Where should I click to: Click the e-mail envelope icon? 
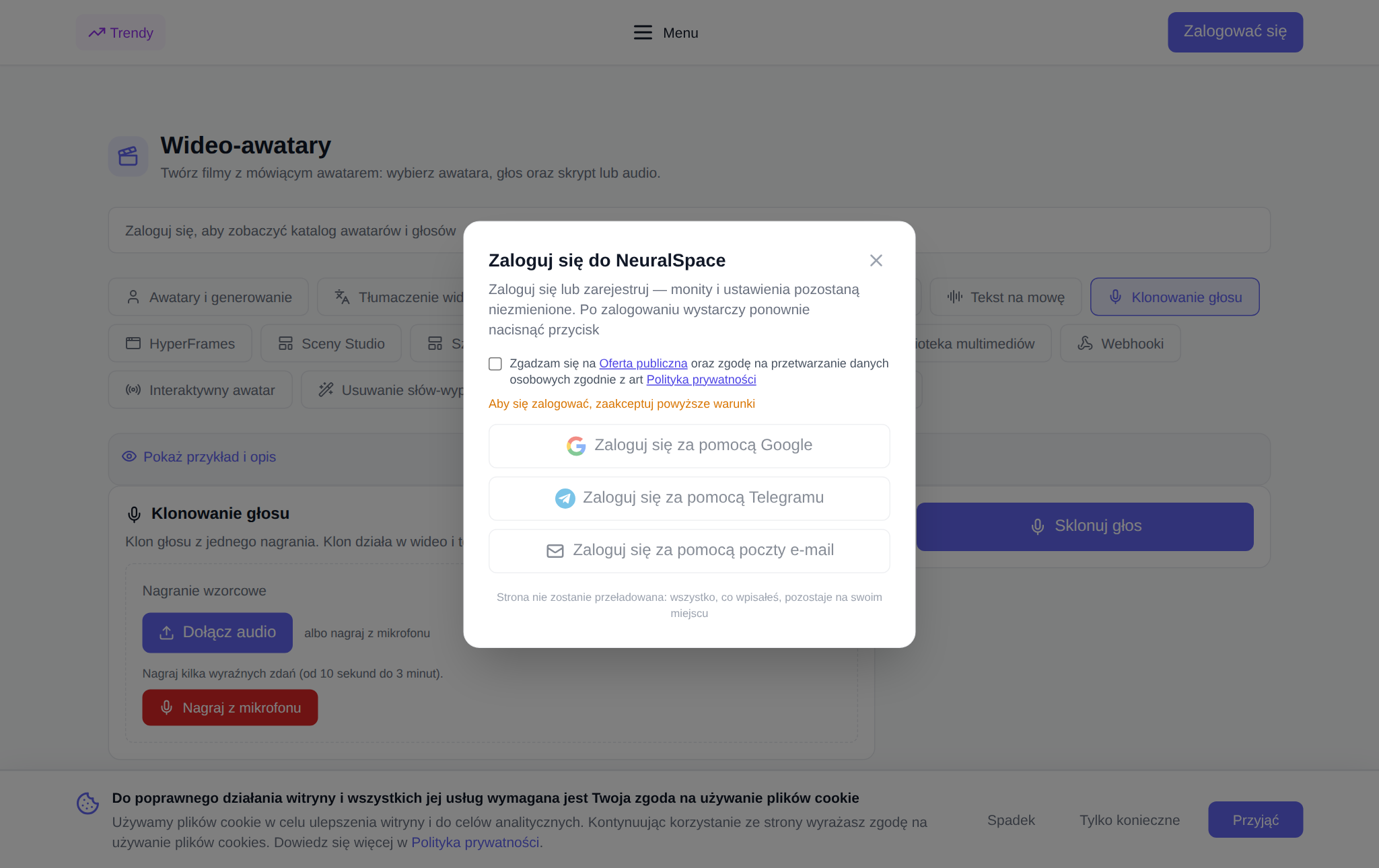coord(555,551)
